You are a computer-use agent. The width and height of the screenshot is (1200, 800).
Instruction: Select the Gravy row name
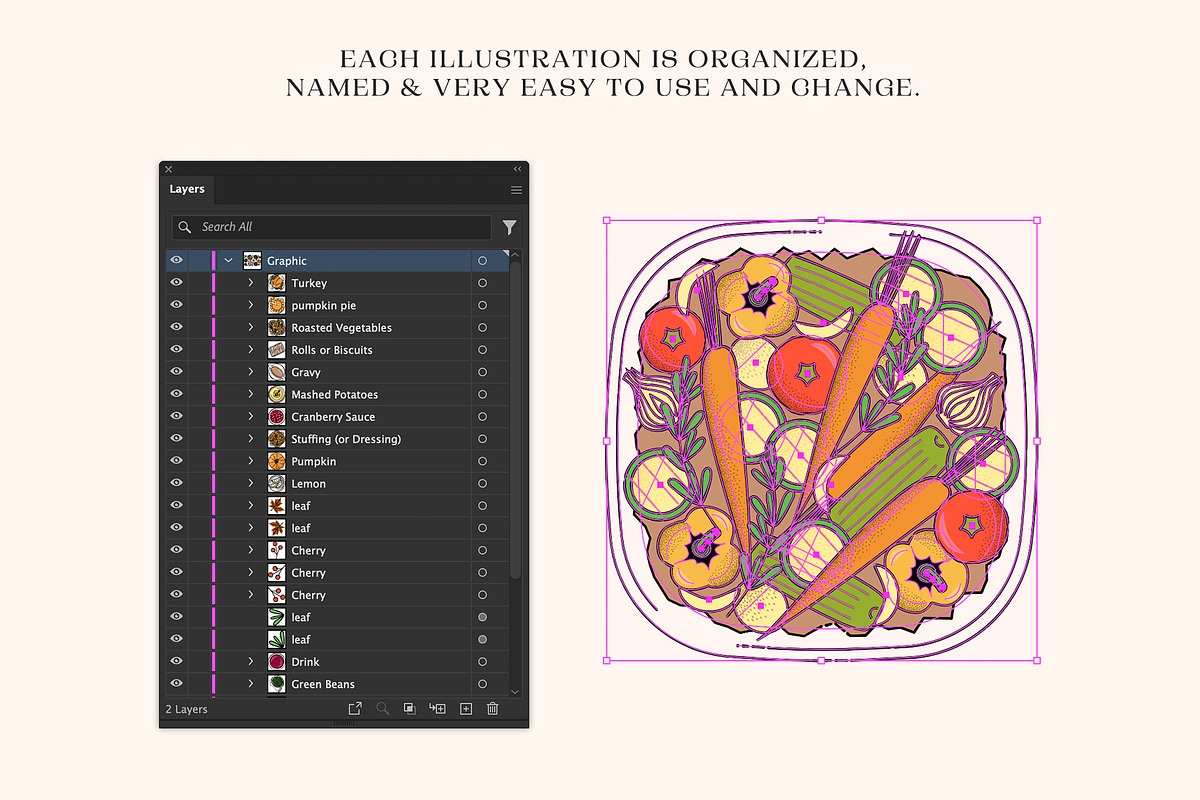click(306, 372)
